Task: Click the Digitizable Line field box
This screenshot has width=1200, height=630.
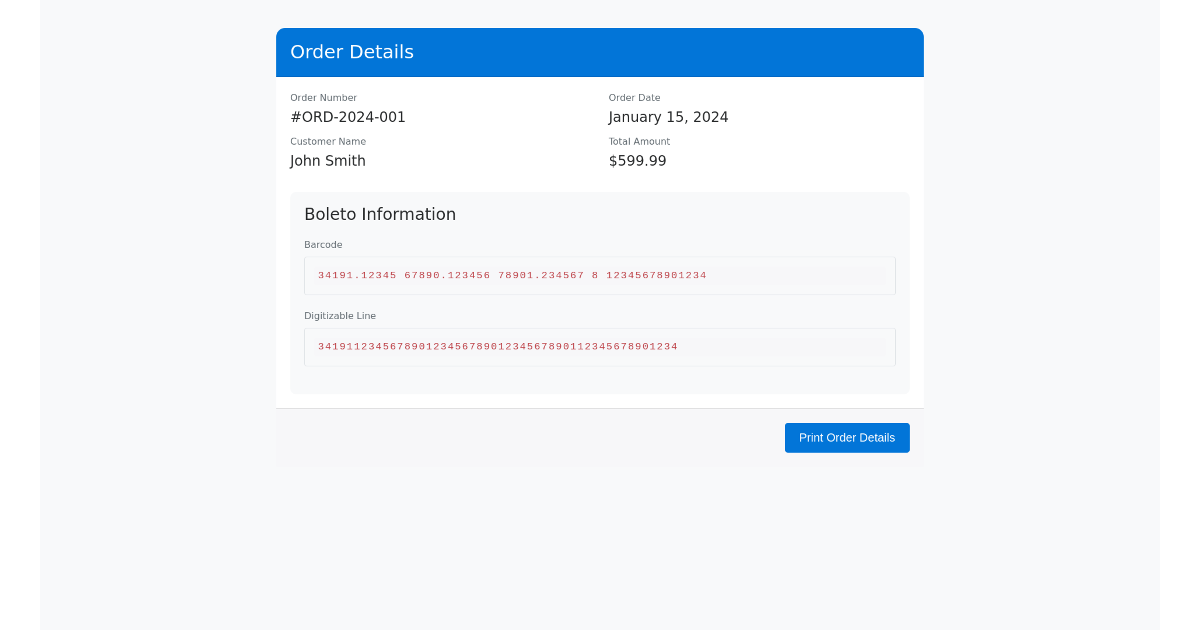Action: point(600,346)
